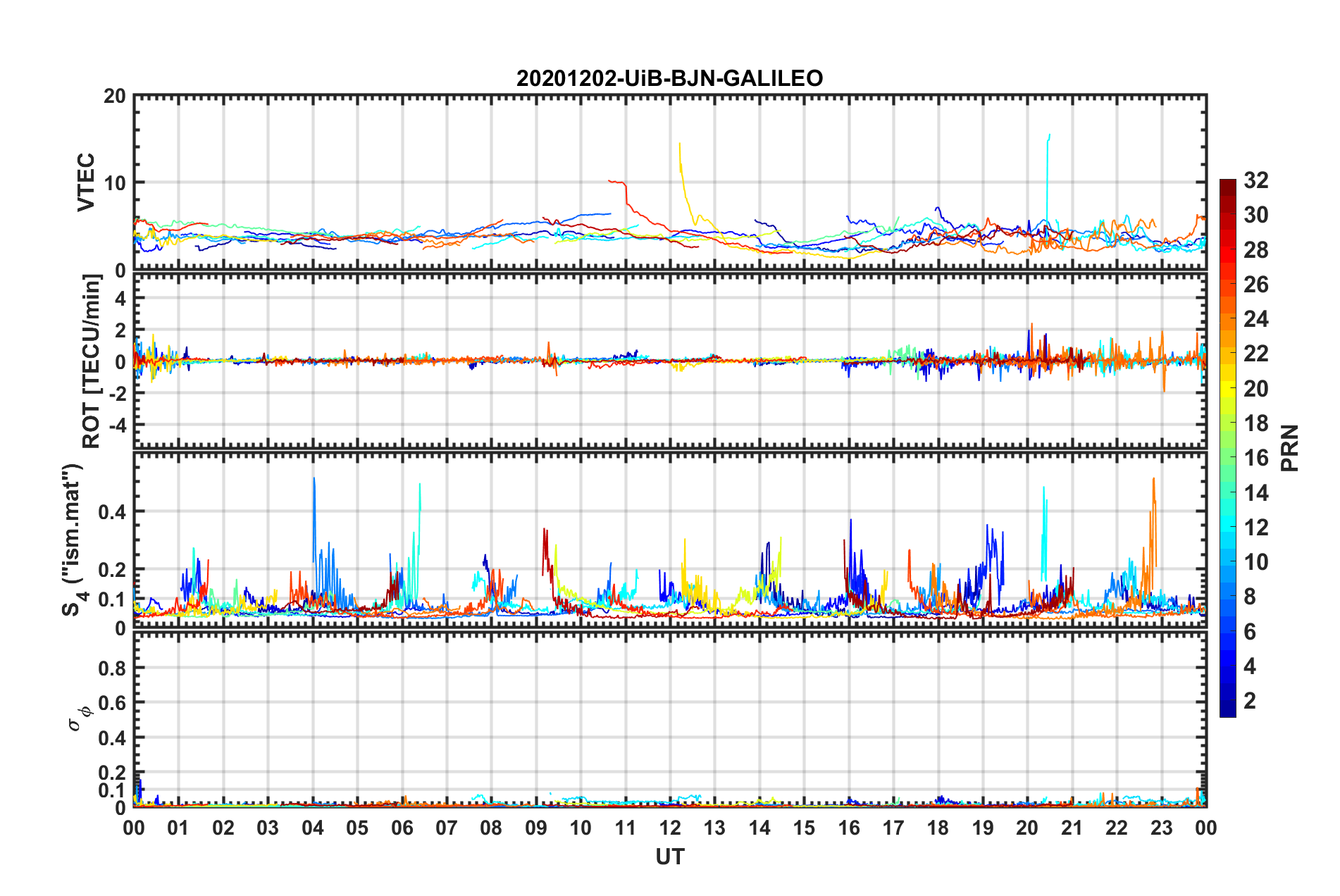The image size is (1340, 896).
Task: Select PRN colorbar tick label 8
Action: point(1250,597)
